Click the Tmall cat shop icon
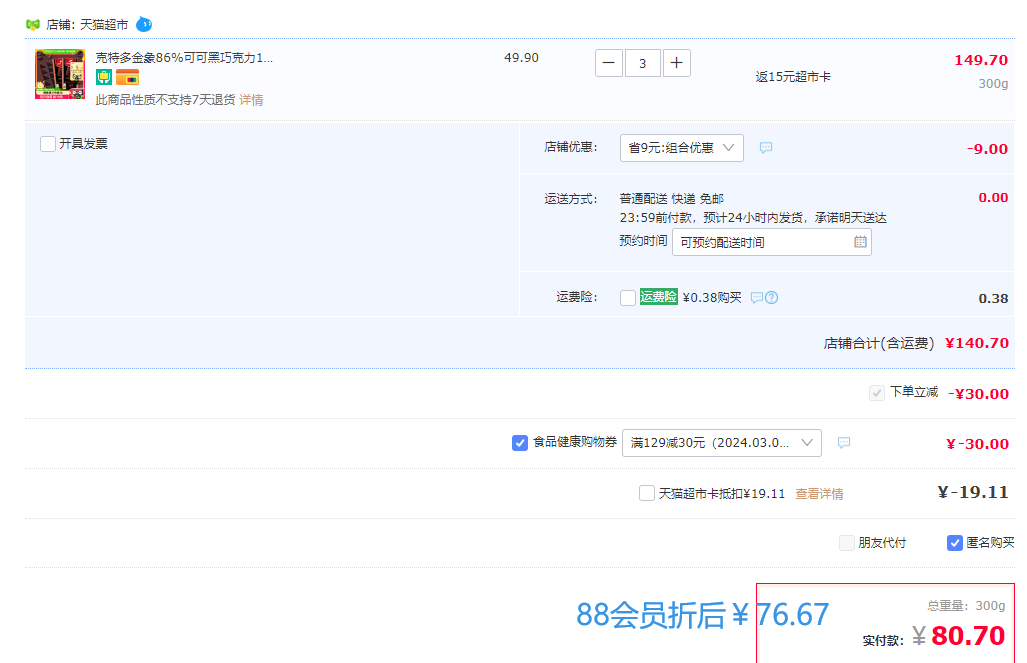This screenshot has height=663, width=1027. tap(33, 25)
